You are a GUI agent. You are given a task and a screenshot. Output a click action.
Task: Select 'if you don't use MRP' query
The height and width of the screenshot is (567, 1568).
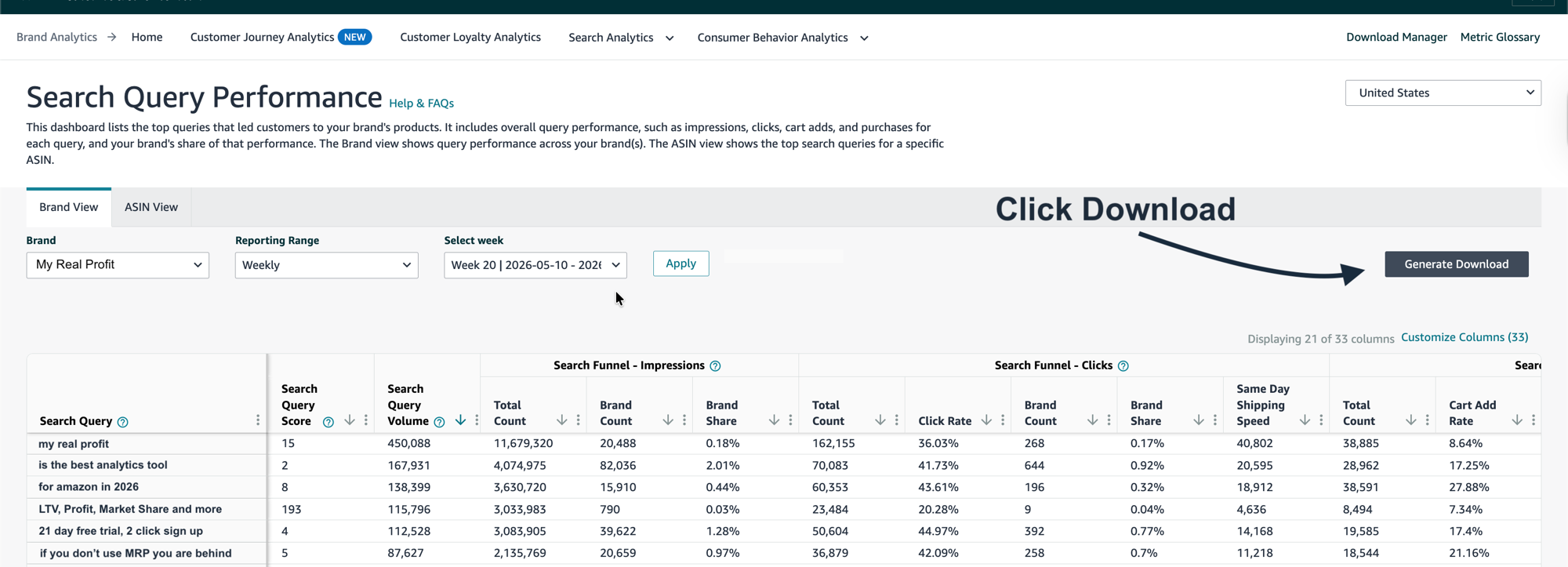(x=136, y=553)
